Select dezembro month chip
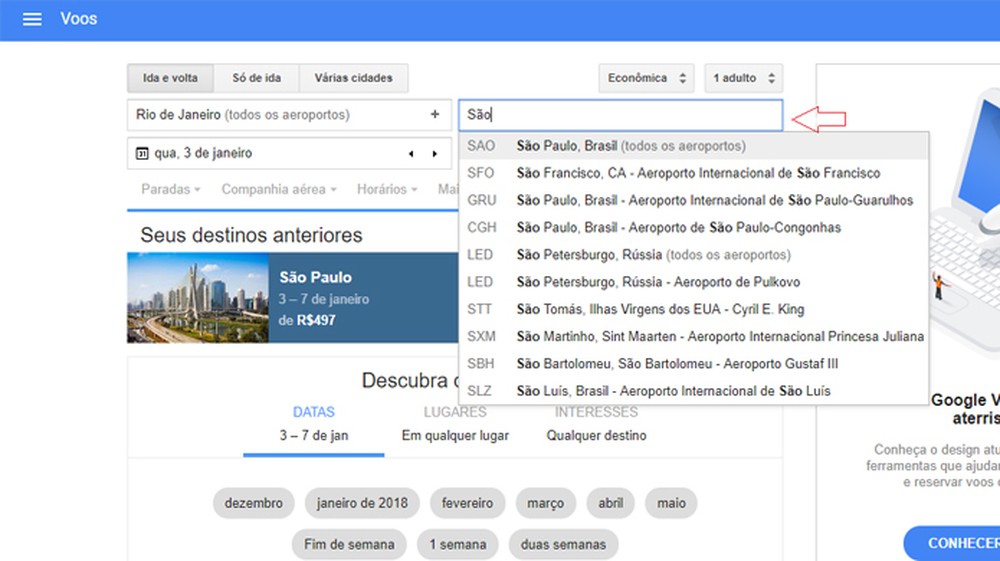The width and height of the screenshot is (1000, 561). pos(253,503)
